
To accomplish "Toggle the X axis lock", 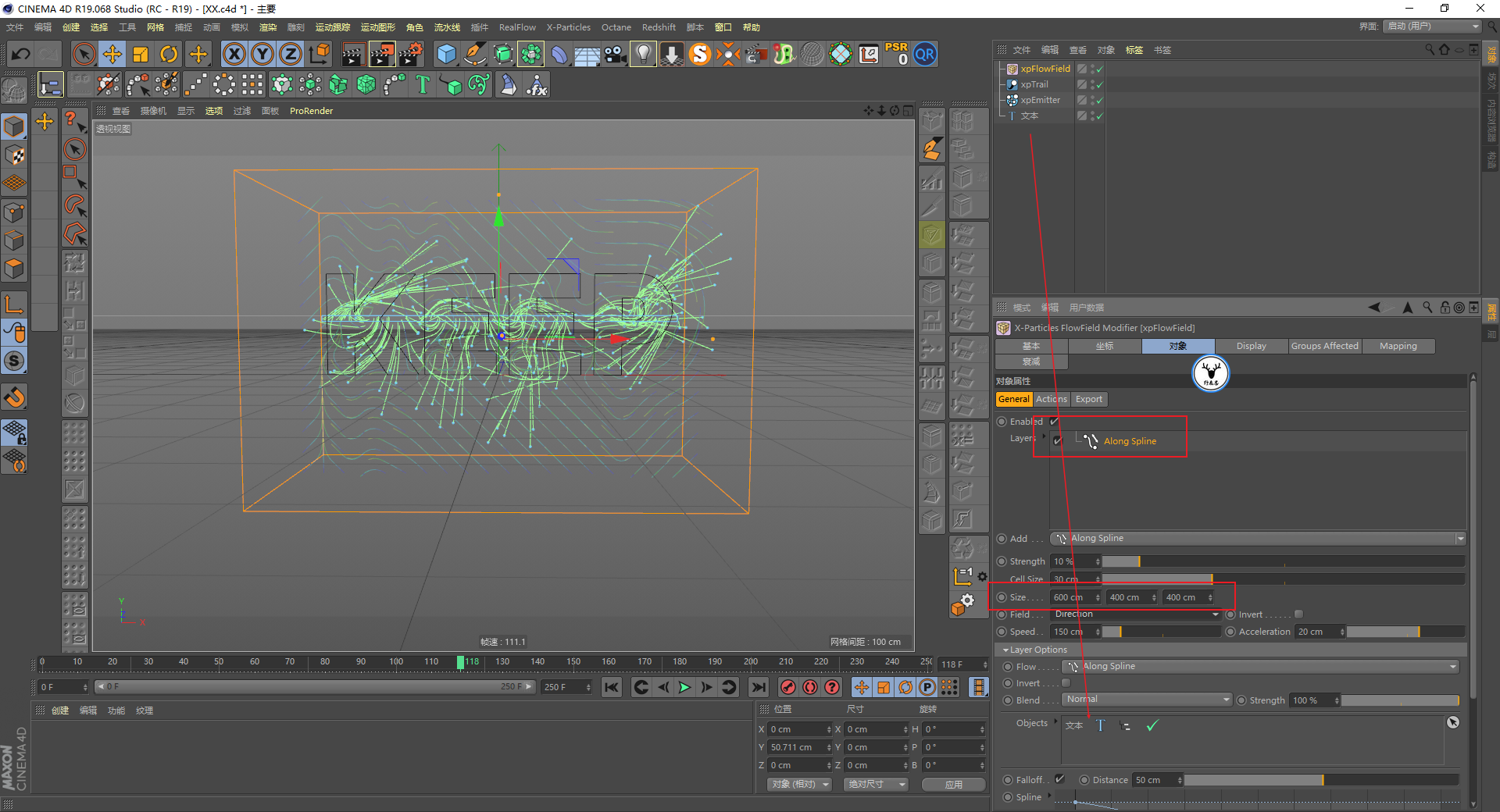I will click(x=234, y=54).
